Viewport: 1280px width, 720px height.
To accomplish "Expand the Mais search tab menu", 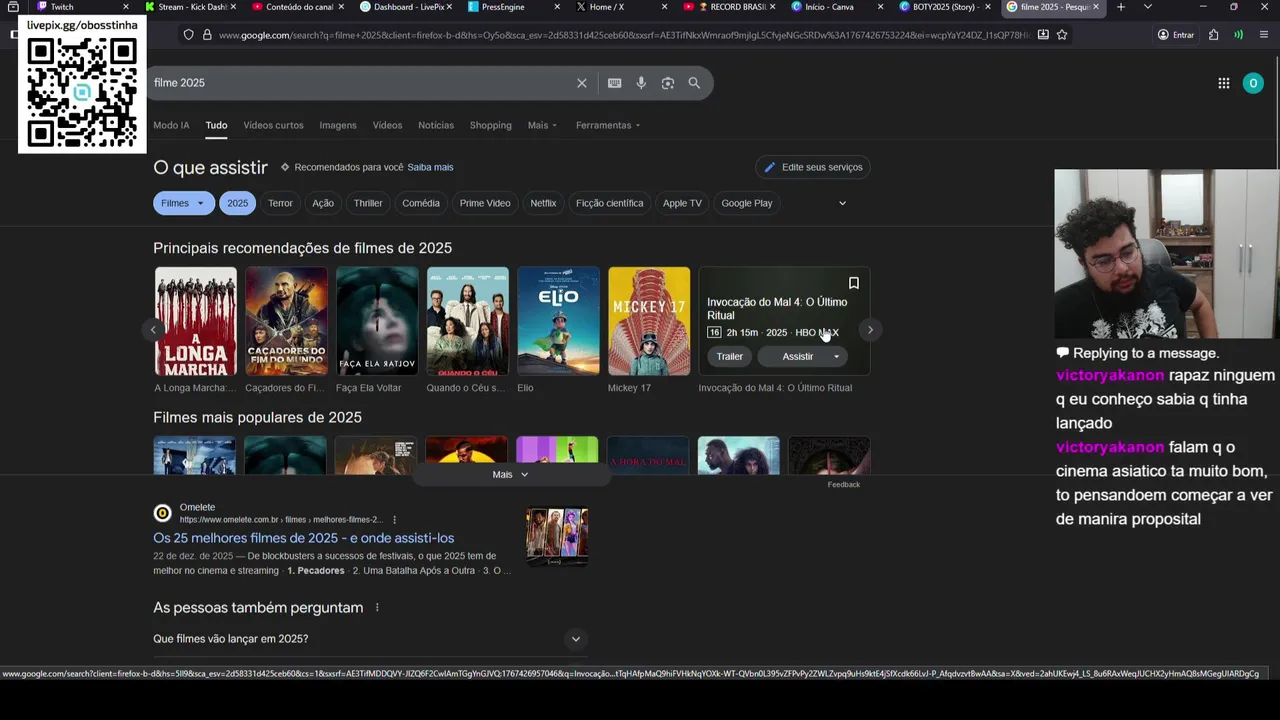I will (x=543, y=125).
